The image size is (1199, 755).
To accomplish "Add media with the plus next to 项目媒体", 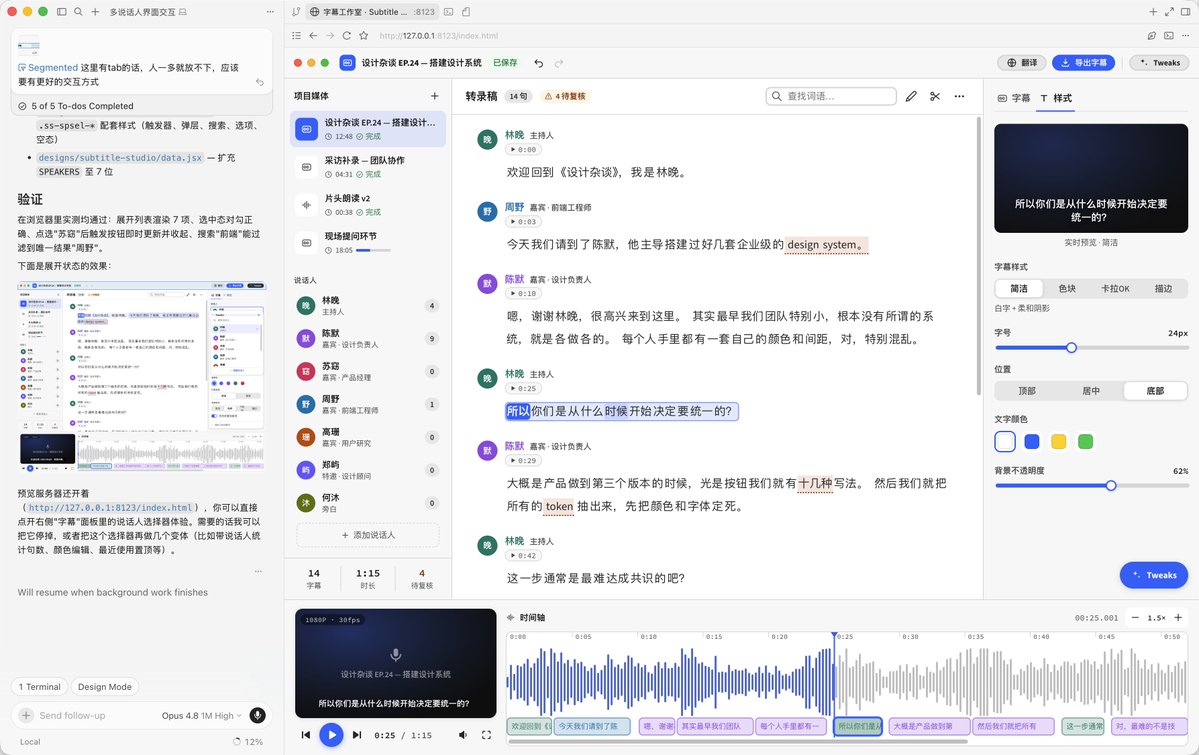I will point(434,96).
